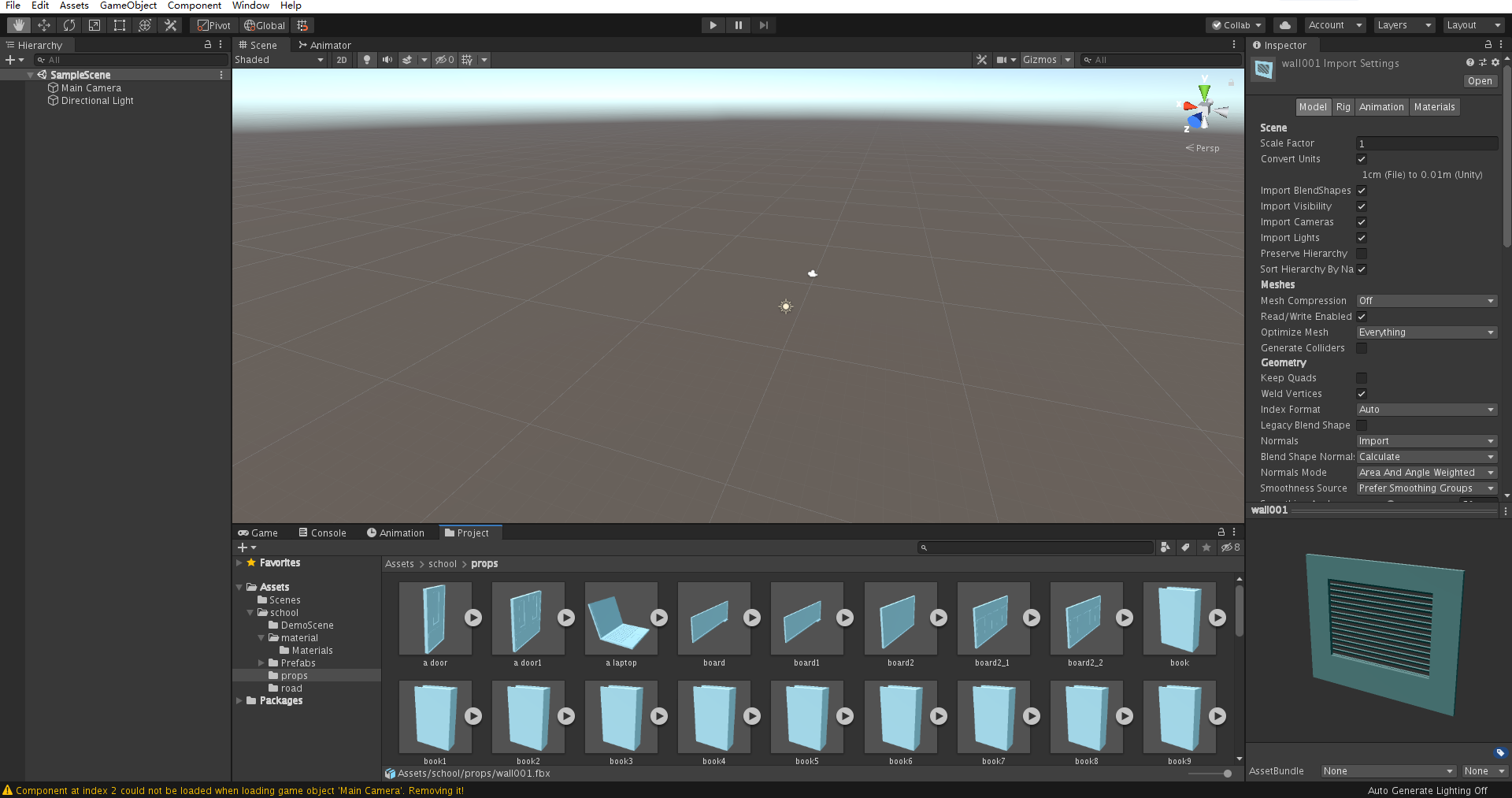Open scene component tools icon
The height and width of the screenshot is (798, 1512).
(x=981, y=60)
